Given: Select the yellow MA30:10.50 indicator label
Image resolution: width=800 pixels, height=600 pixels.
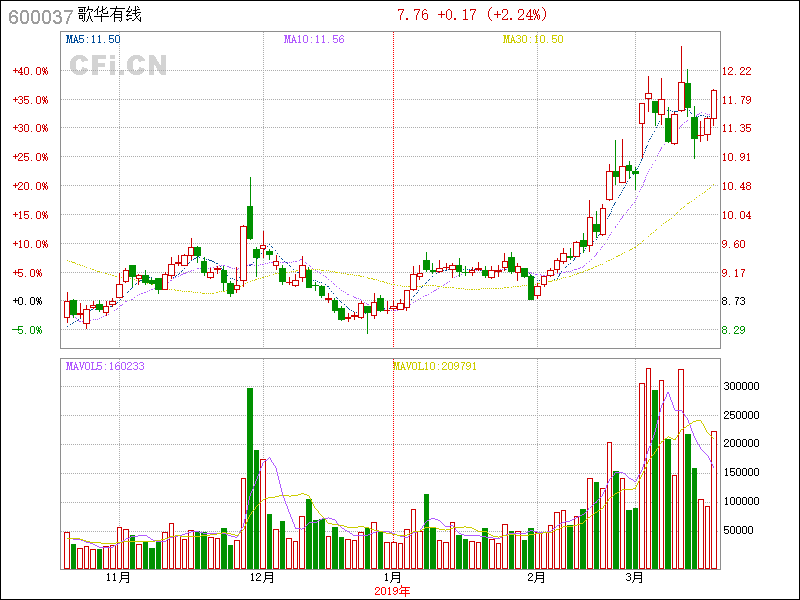Looking at the screenshot, I should [533, 39].
